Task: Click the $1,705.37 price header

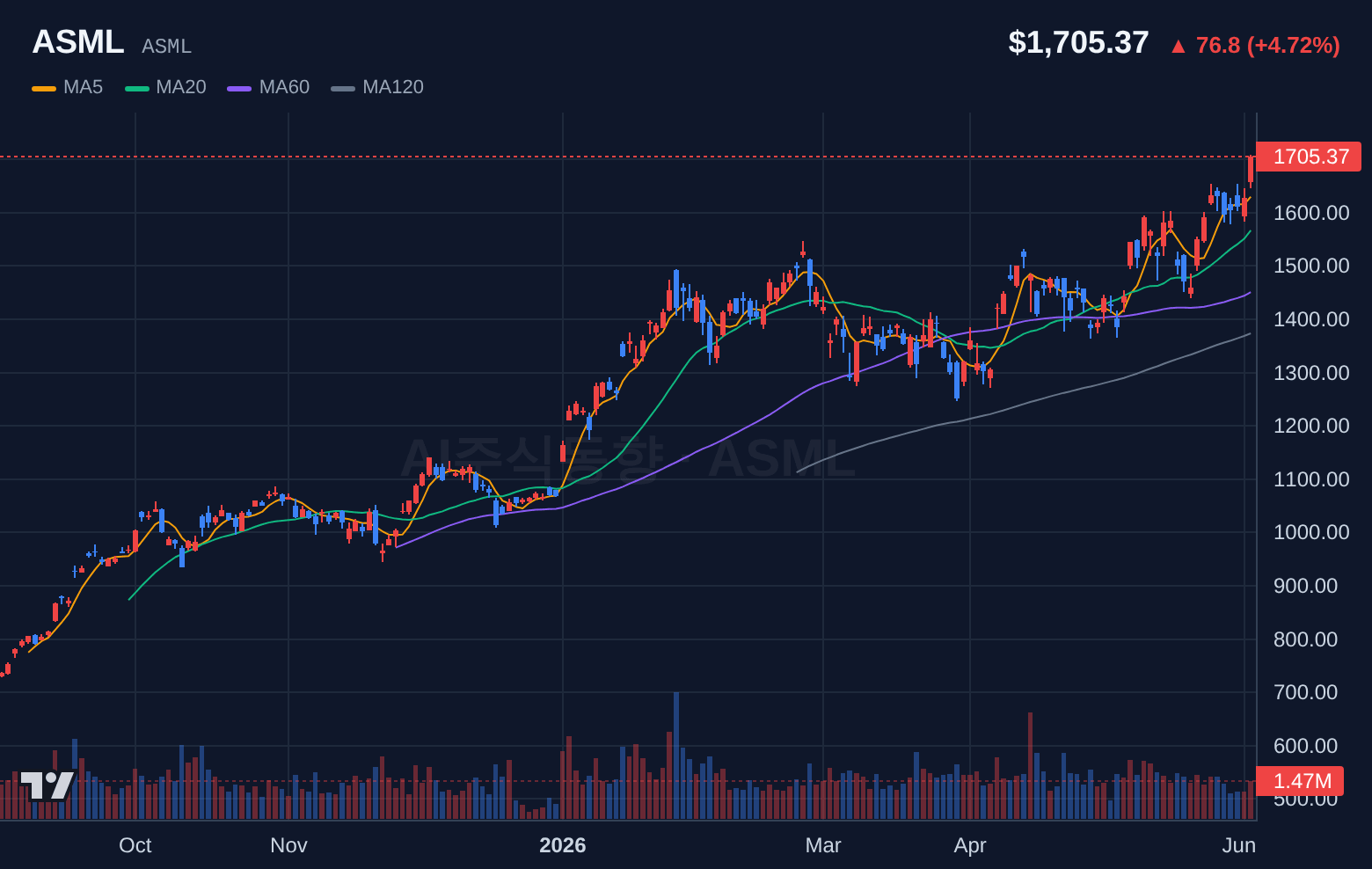Action: [x=1078, y=42]
